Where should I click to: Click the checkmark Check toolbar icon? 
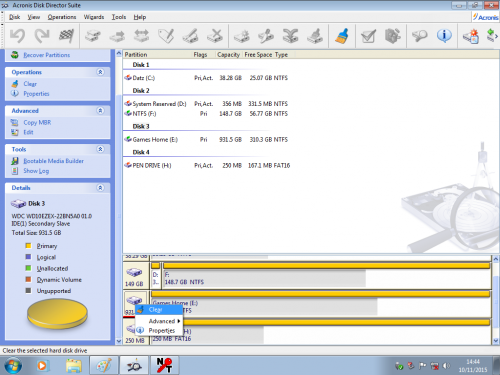[x=368, y=36]
